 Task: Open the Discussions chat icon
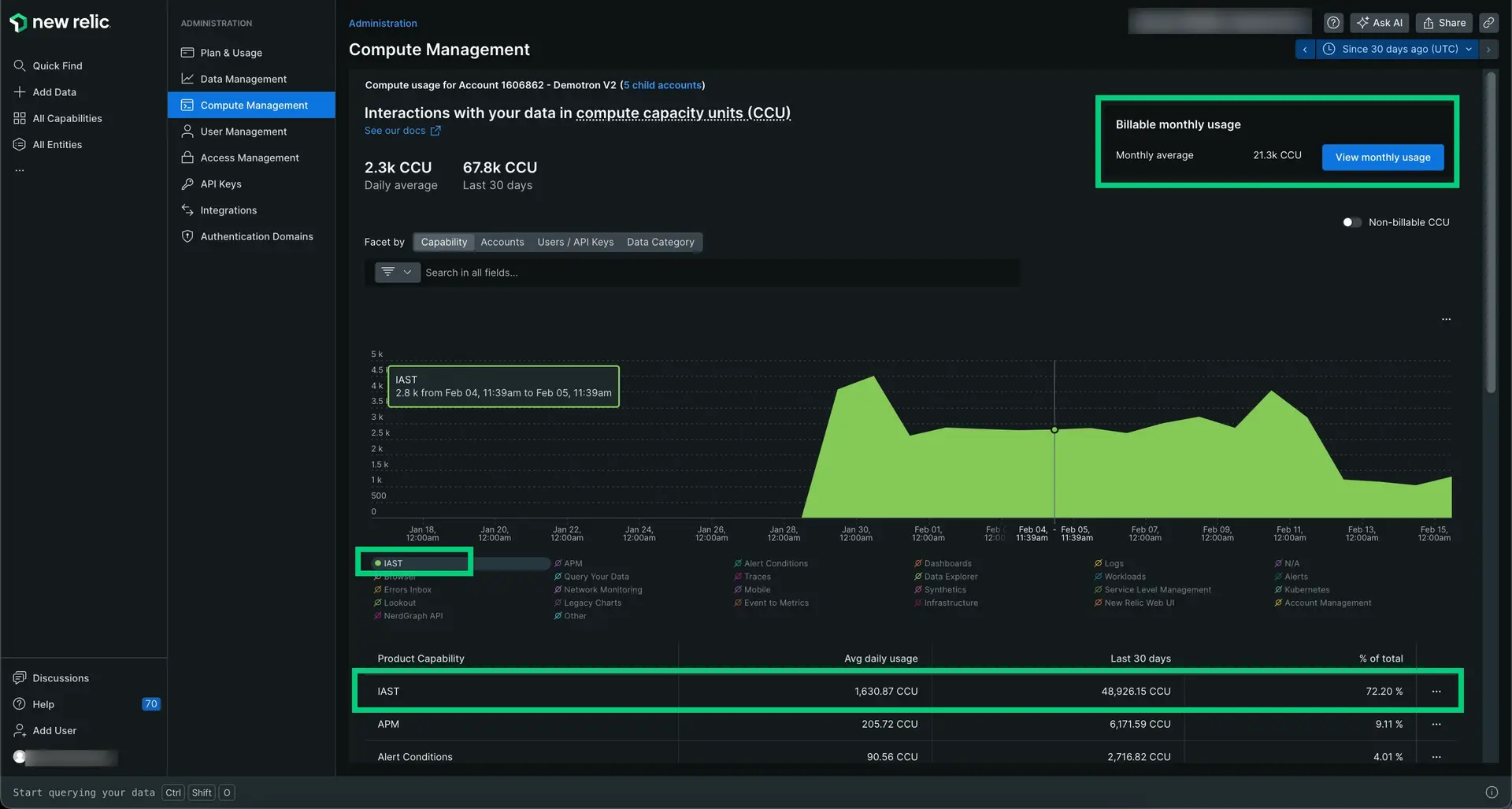[20, 678]
